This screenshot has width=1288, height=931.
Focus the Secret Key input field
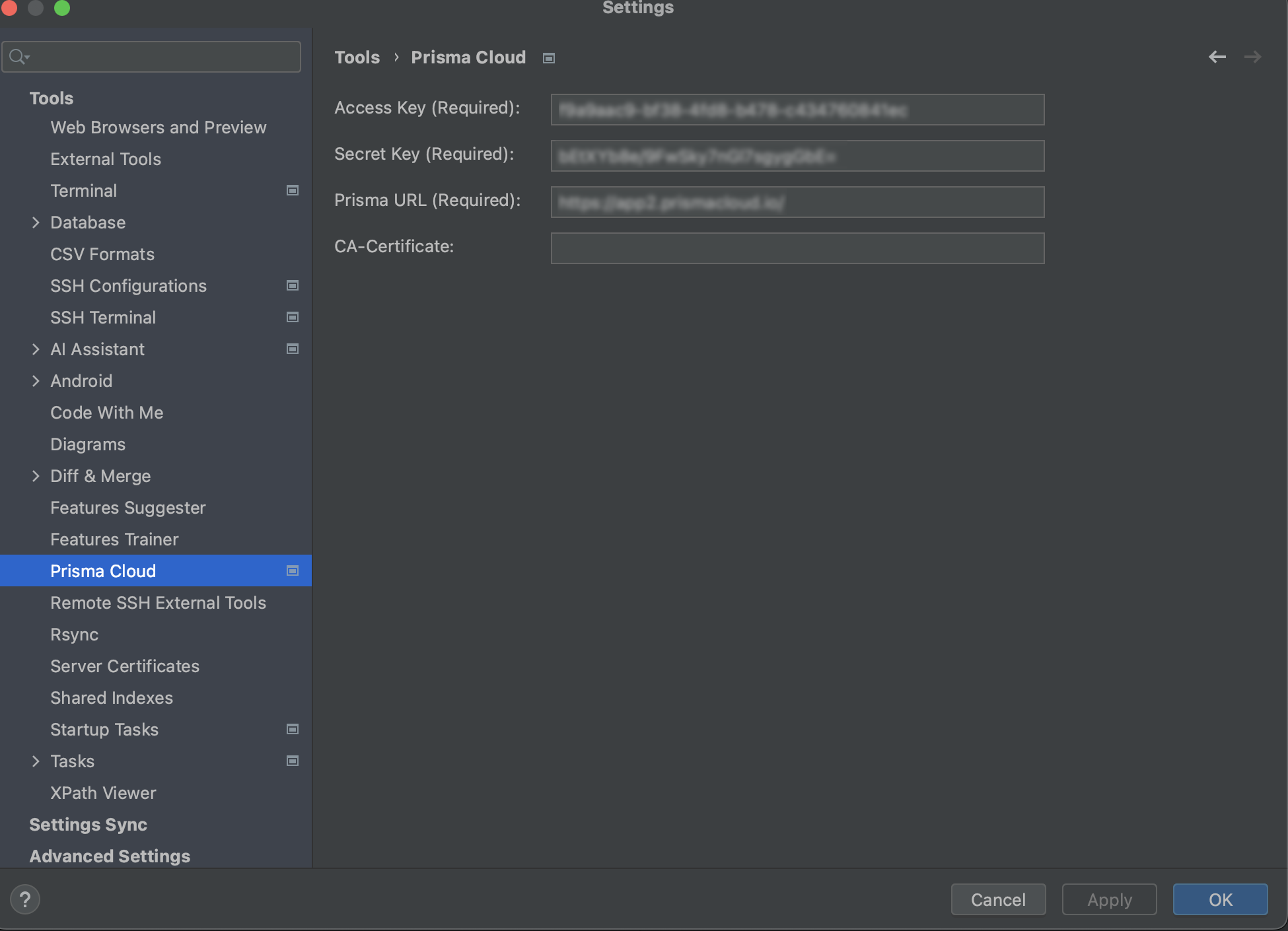coord(797,156)
